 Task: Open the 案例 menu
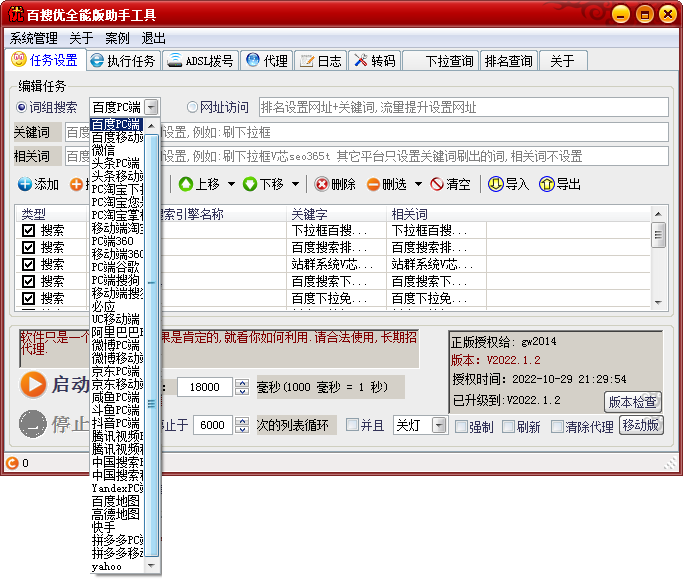click(117, 38)
